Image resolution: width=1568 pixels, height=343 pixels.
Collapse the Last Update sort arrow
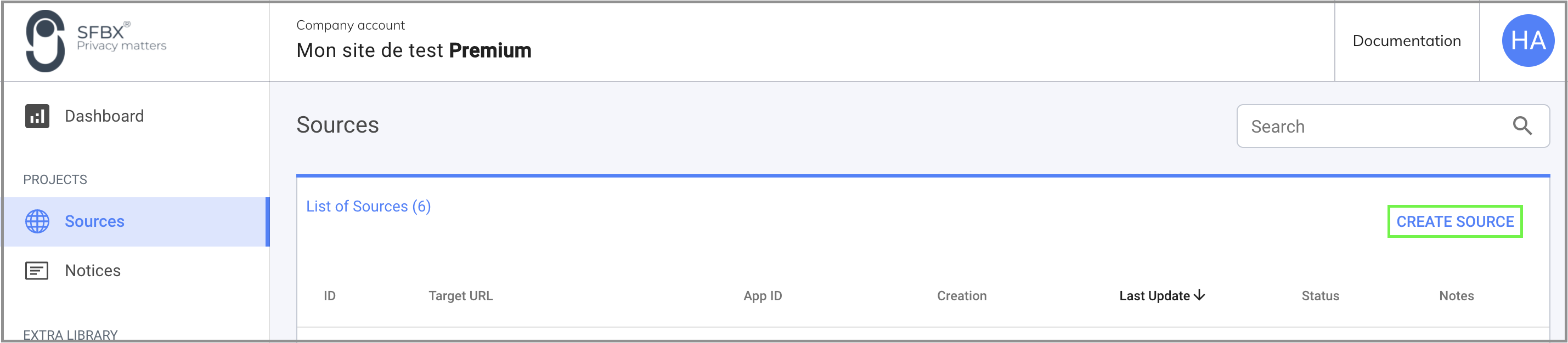tap(1200, 295)
